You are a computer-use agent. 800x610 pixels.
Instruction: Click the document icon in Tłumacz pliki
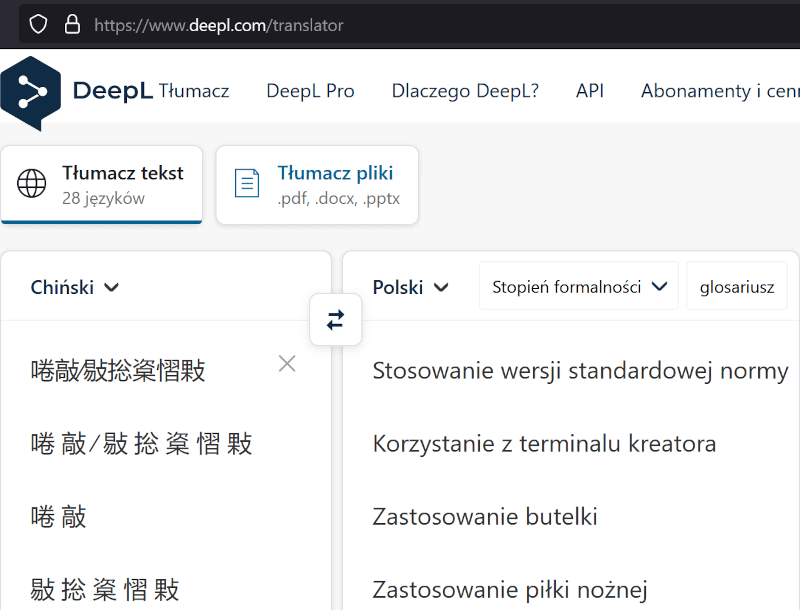tap(246, 184)
